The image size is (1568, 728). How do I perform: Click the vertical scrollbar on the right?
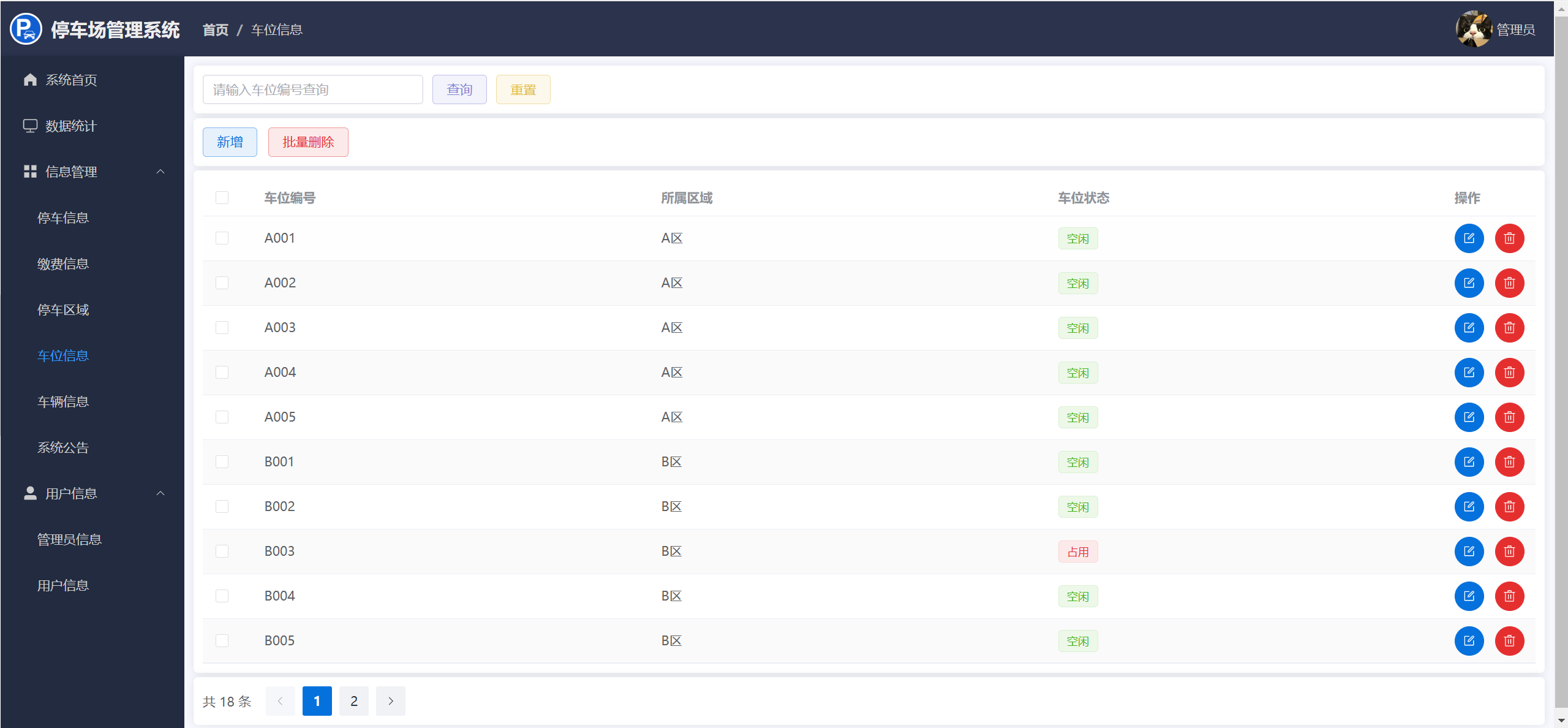coord(1561,368)
